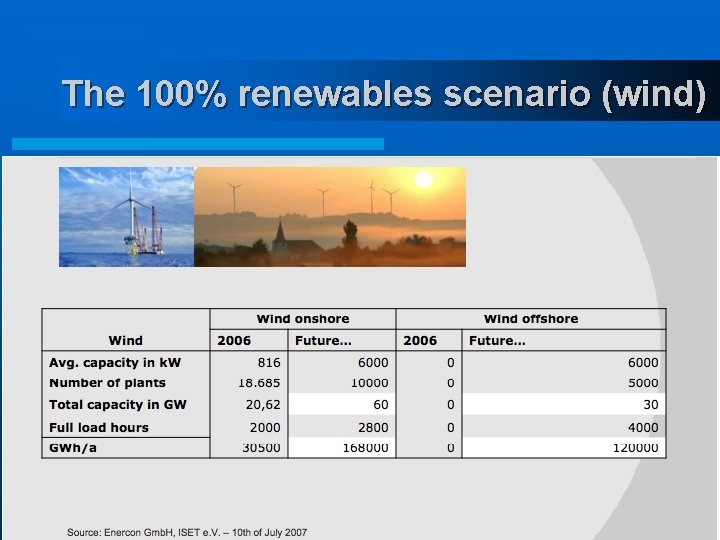The height and width of the screenshot is (540, 720).
Task: Select the sunset wind farm photo
Action: (x=330, y=217)
